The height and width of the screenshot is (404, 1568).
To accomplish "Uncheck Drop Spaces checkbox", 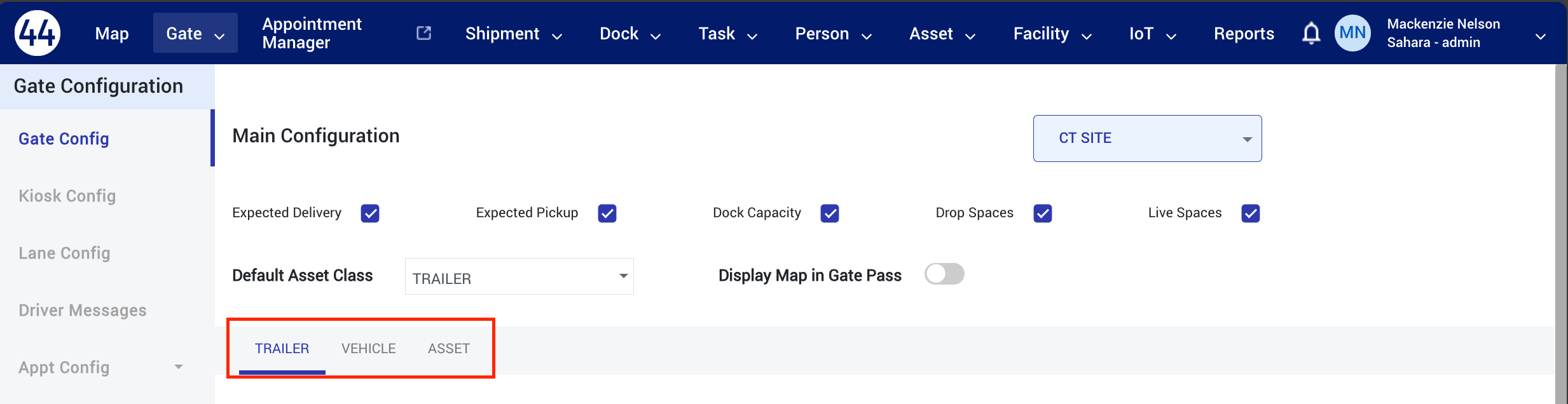I will pyautogui.click(x=1043, y=213).
